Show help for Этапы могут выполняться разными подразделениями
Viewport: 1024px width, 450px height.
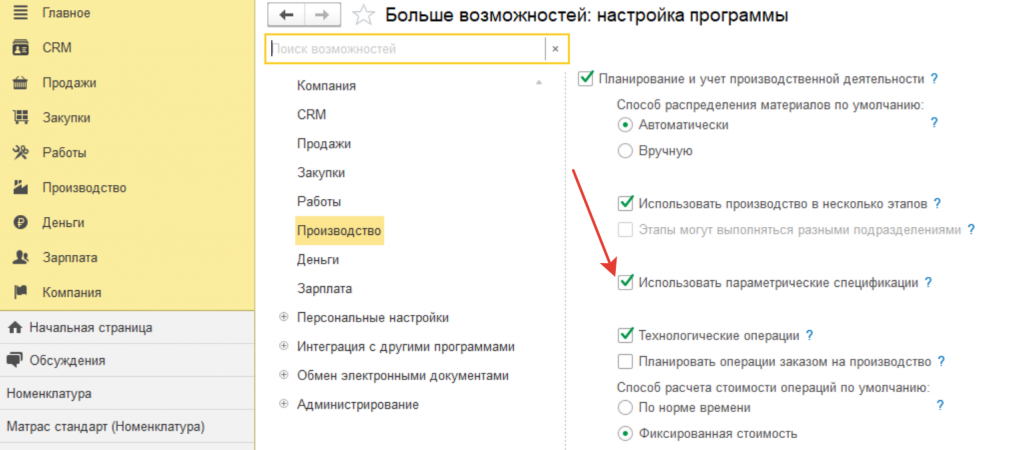coord(971,229)
